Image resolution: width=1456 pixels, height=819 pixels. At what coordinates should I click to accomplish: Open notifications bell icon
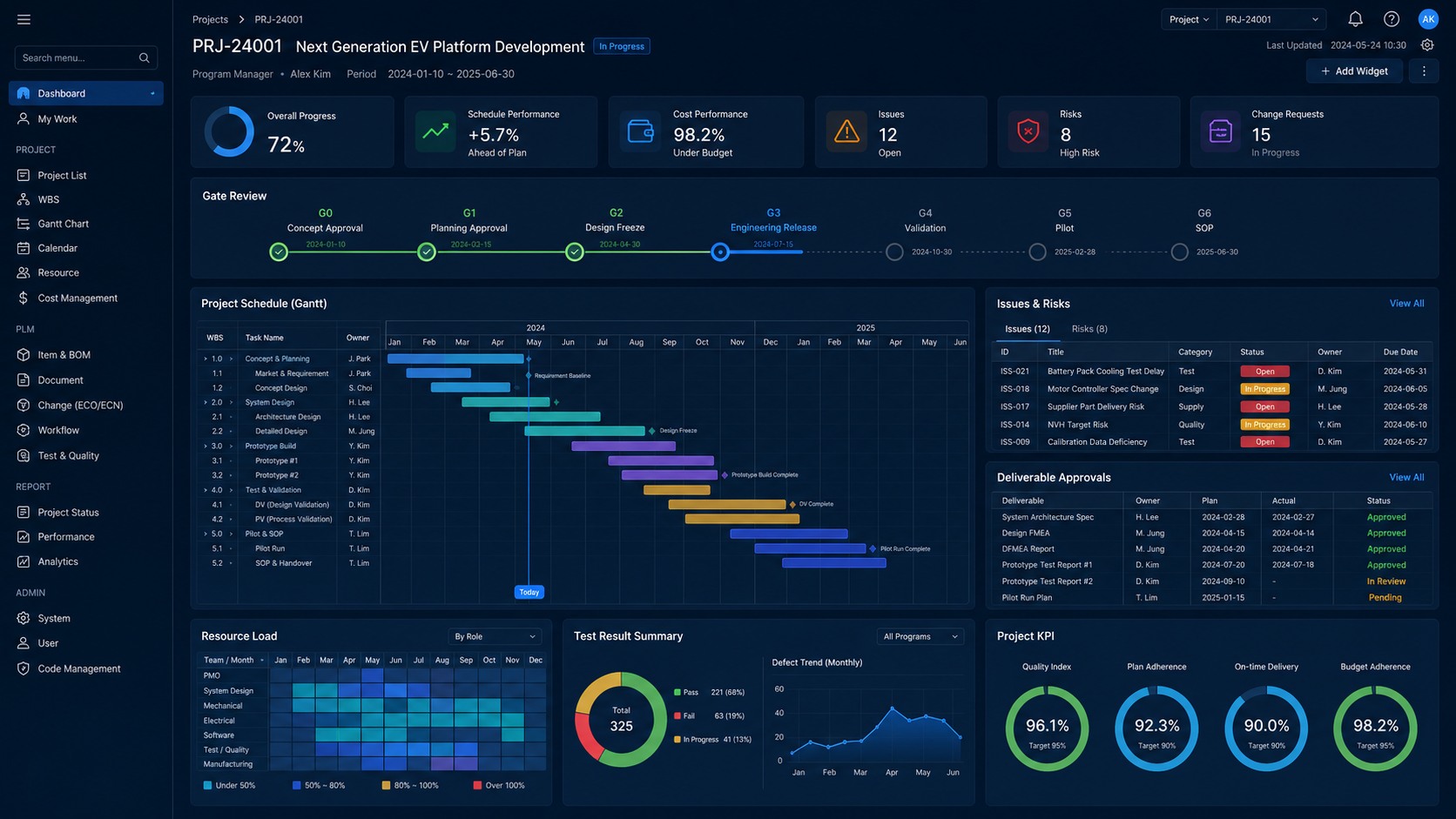point(1355,19)
